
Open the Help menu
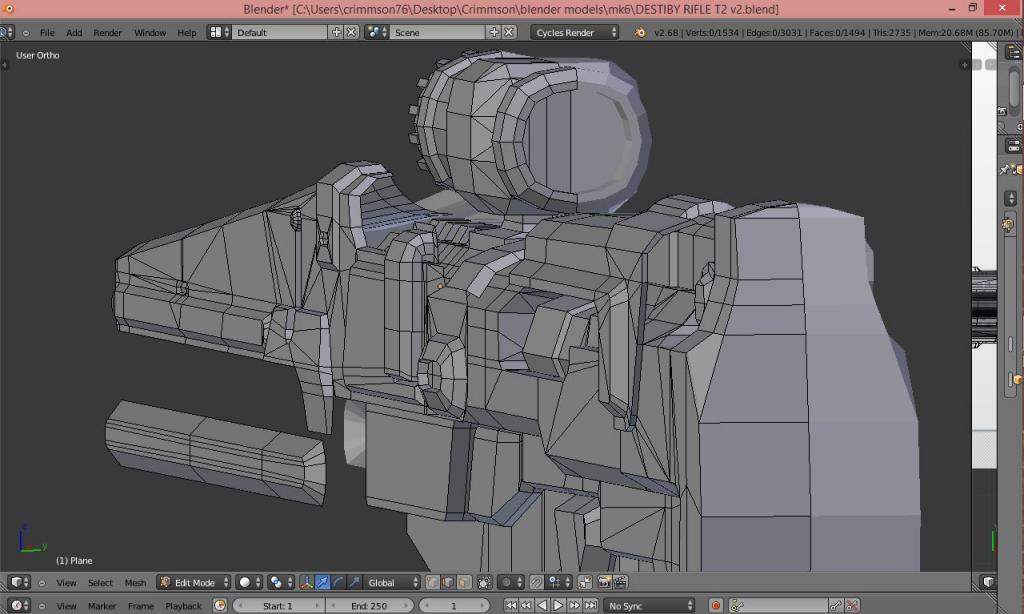pyautogui.click(x=187, y=32)
